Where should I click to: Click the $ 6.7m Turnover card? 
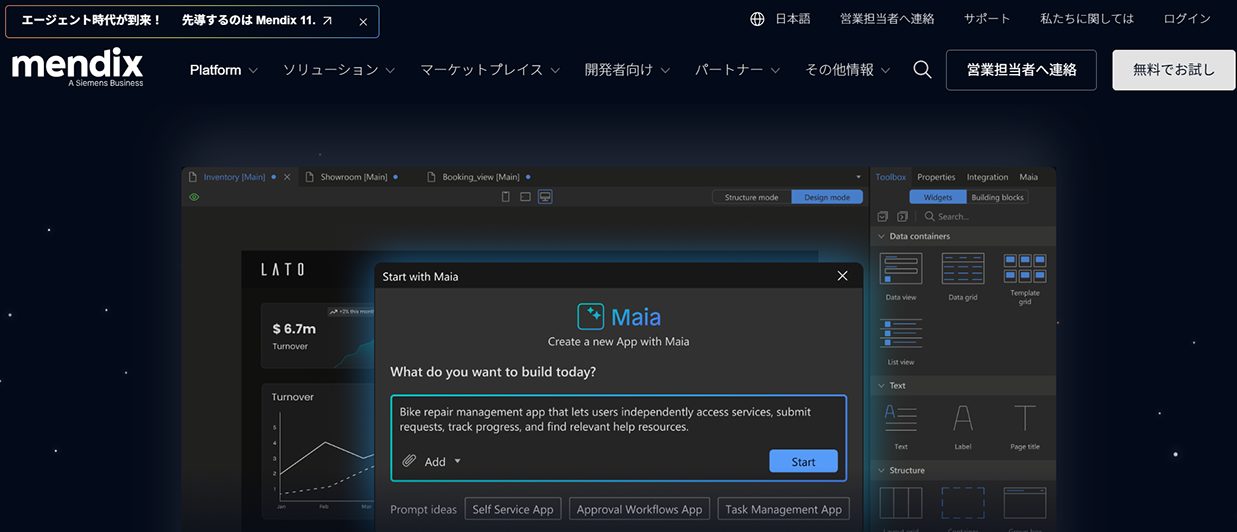[x=317, y=336]
